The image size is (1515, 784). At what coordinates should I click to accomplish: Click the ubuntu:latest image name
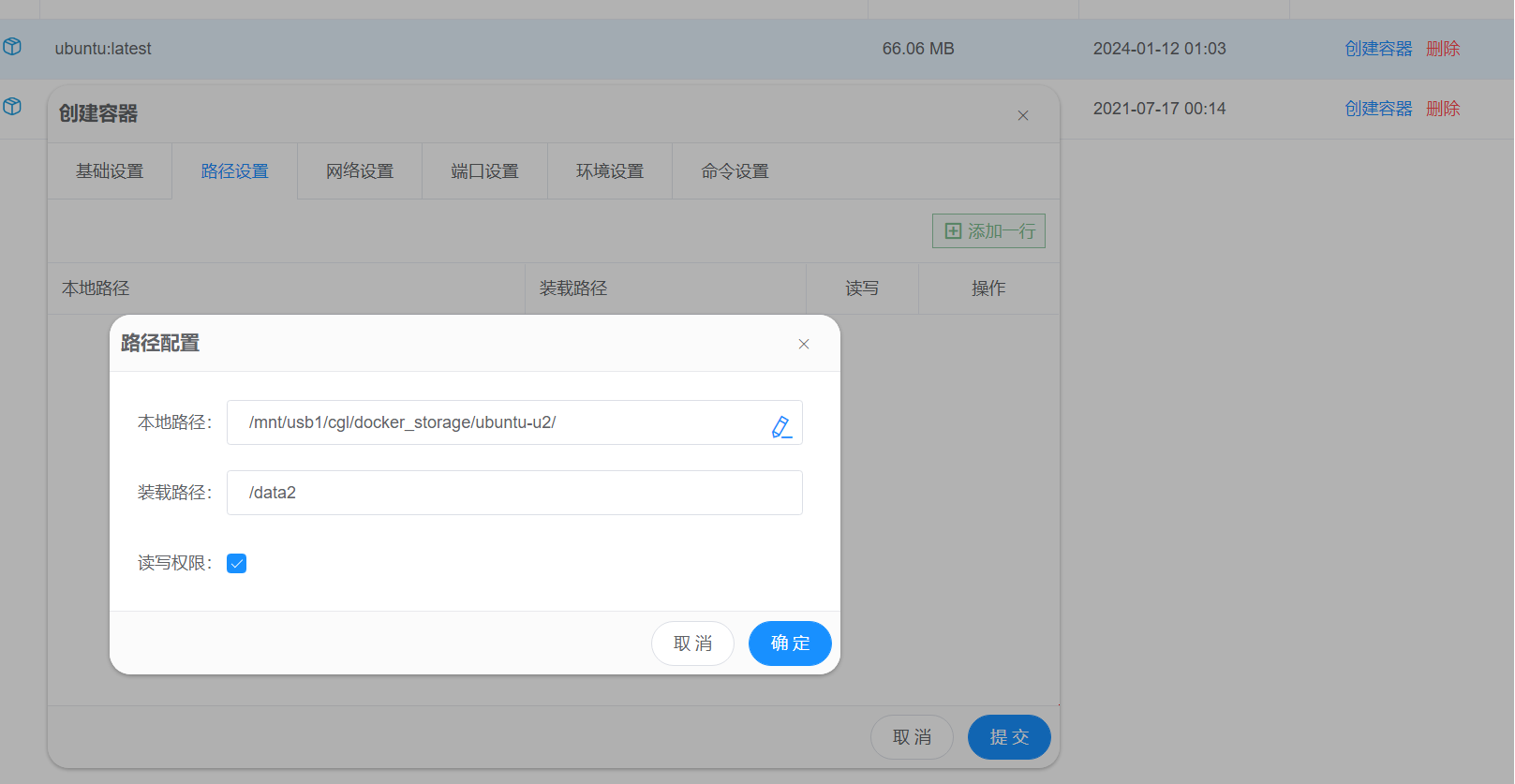103,49
